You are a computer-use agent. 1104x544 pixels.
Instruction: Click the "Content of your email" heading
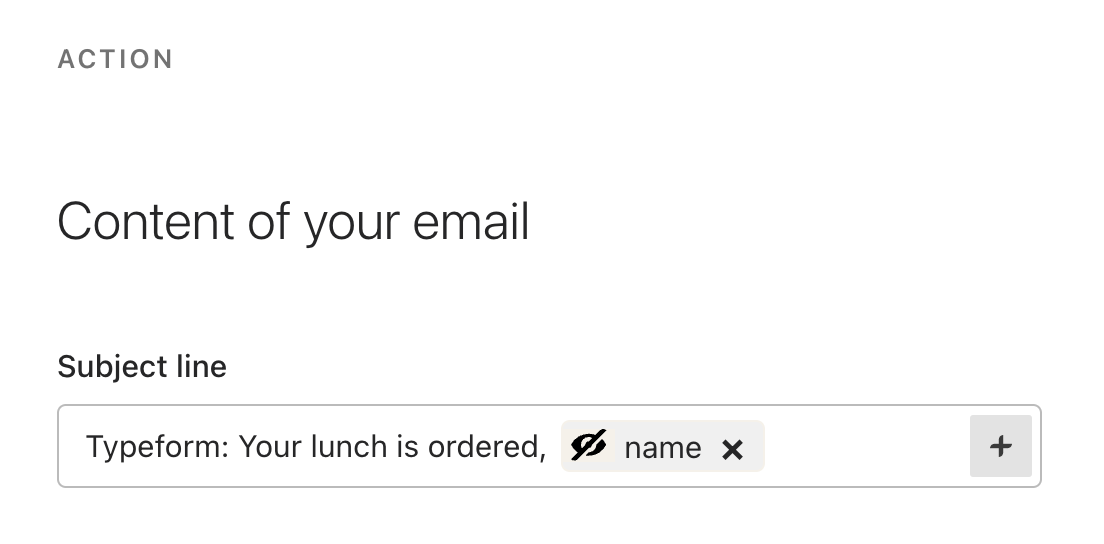[293, 222]
